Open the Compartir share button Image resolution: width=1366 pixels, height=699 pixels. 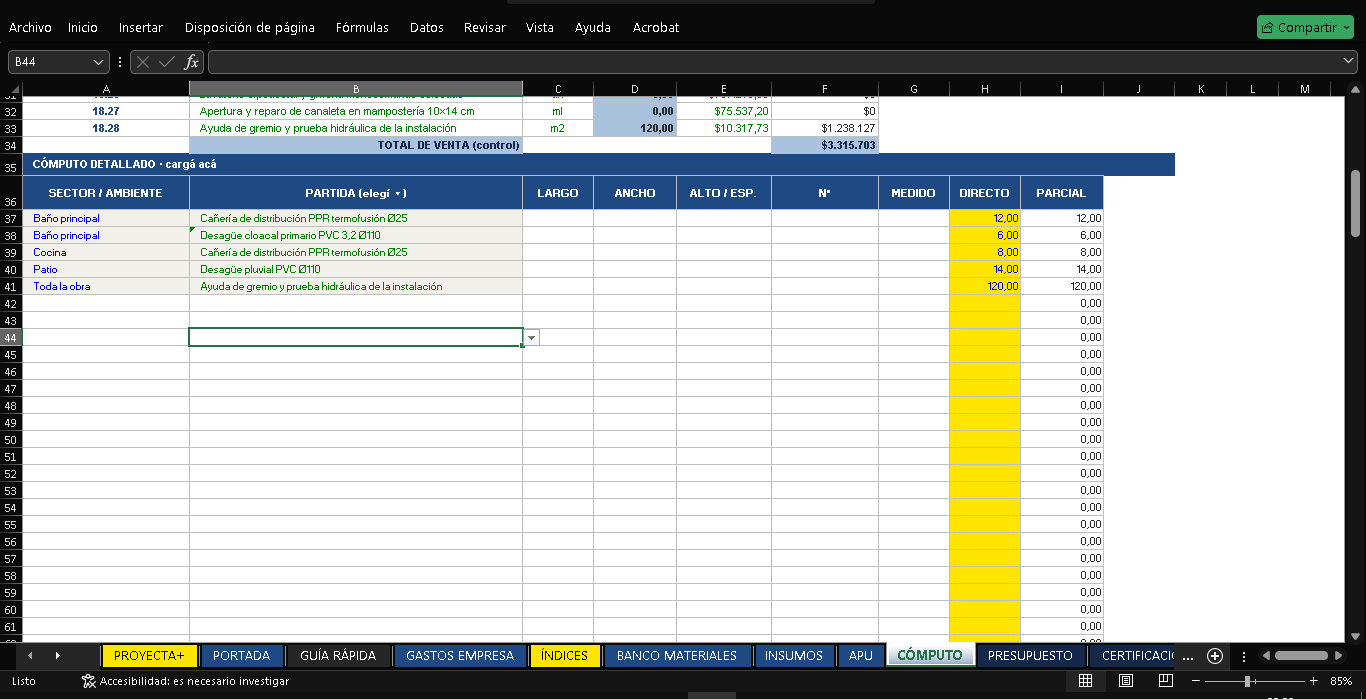click(x=1304, y=27)
